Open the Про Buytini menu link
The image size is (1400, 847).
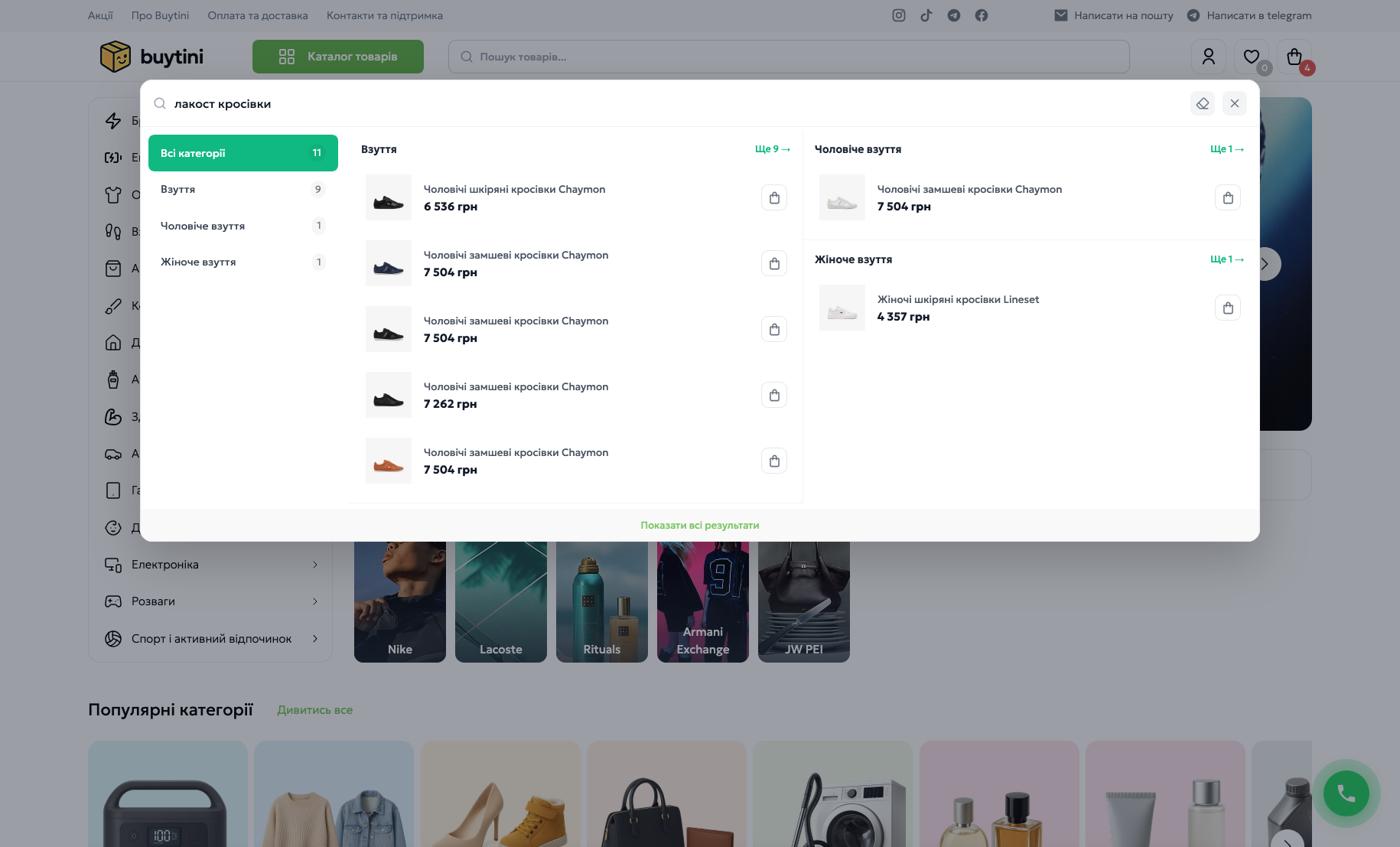pos(160,15)
